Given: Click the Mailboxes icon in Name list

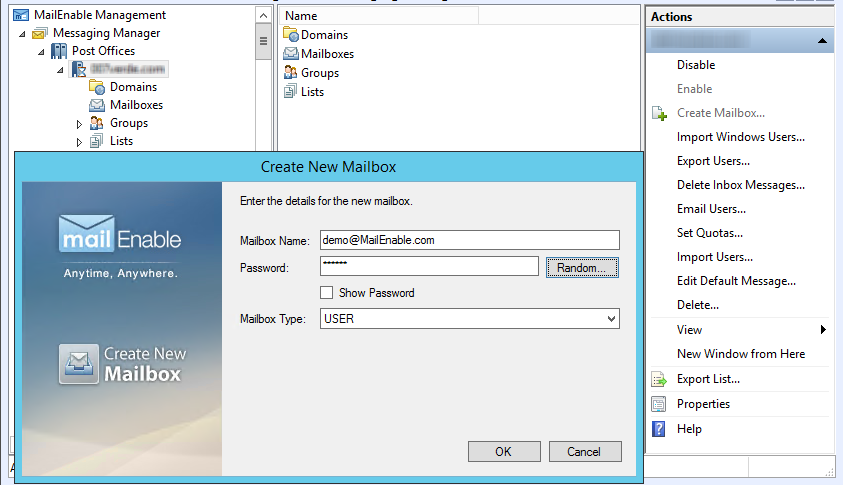Looking at the screenshot, I should tap(290, 54).
